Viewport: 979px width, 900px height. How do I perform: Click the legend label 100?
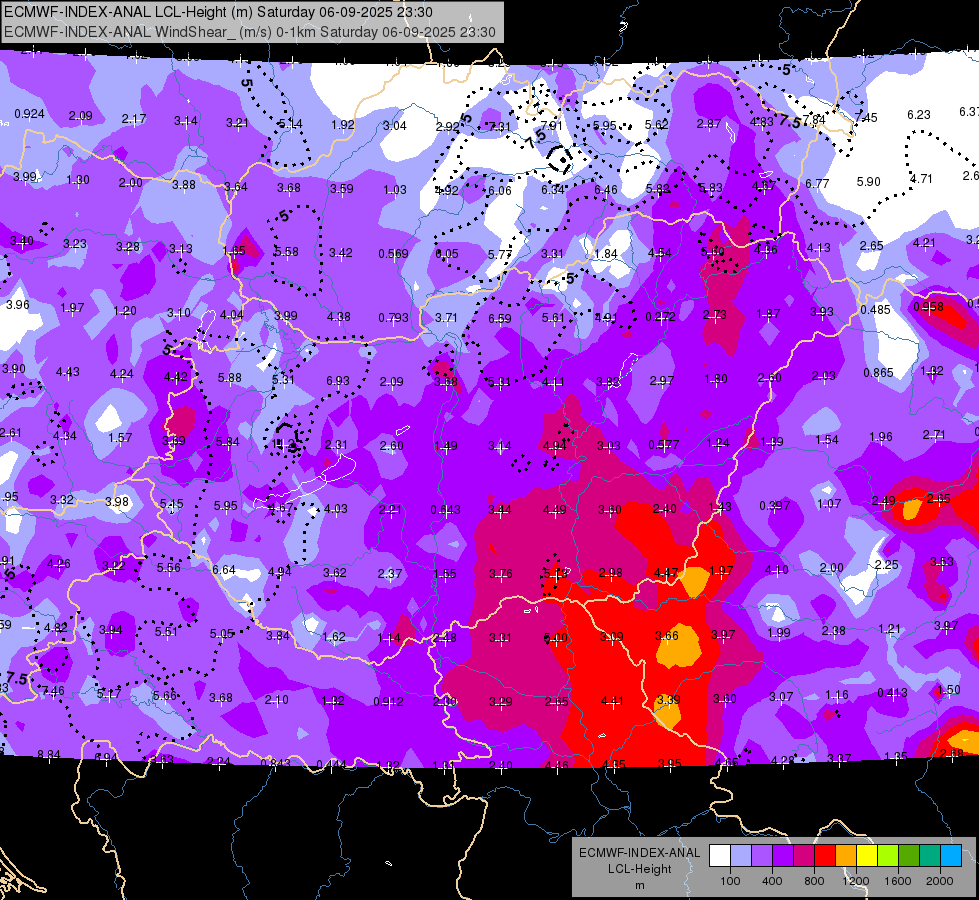(x=730, y=881)
